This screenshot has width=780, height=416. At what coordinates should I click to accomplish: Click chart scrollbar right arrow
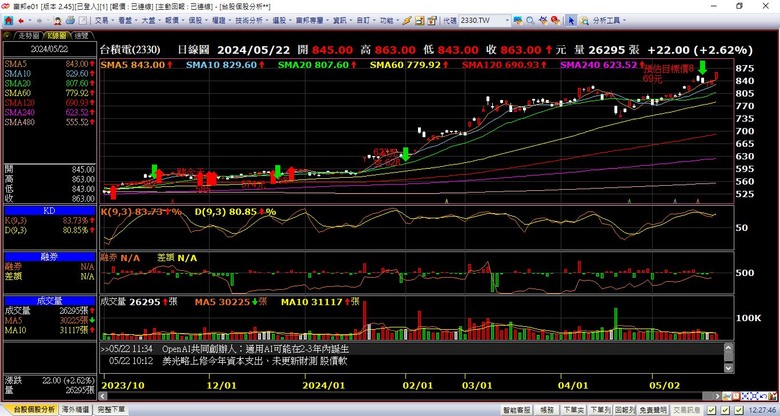tap(717, 396)
